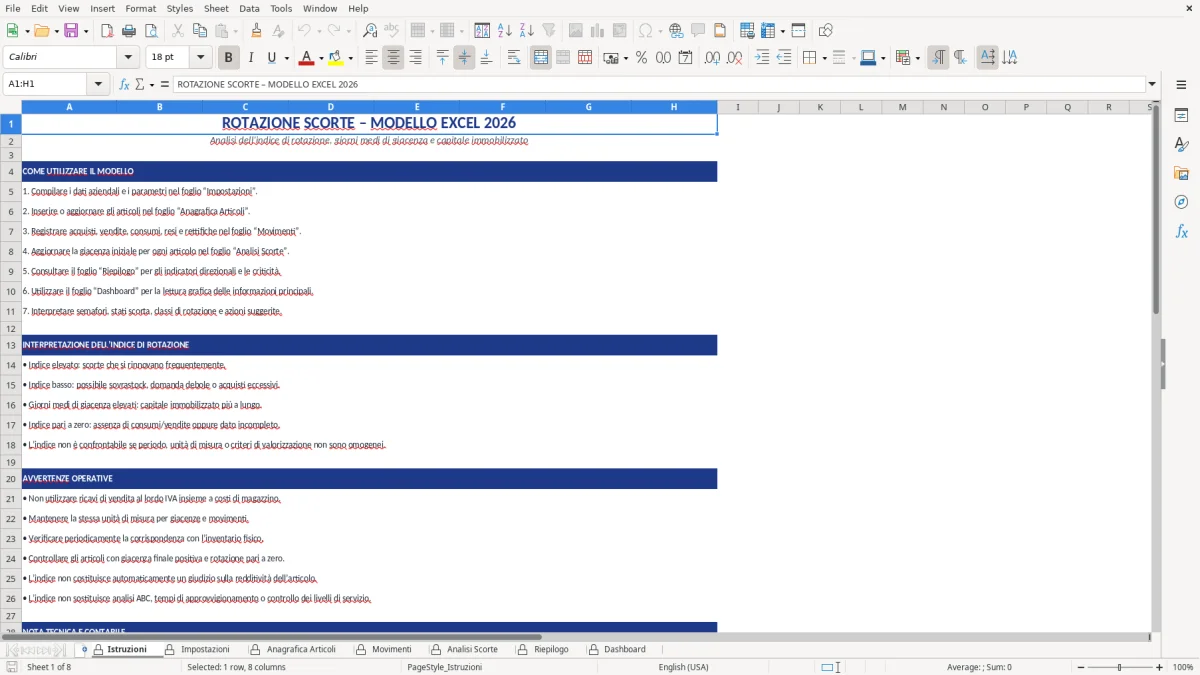Open sidebar Navigator compass icon
1200x675 pixels.
point(1181,202)
